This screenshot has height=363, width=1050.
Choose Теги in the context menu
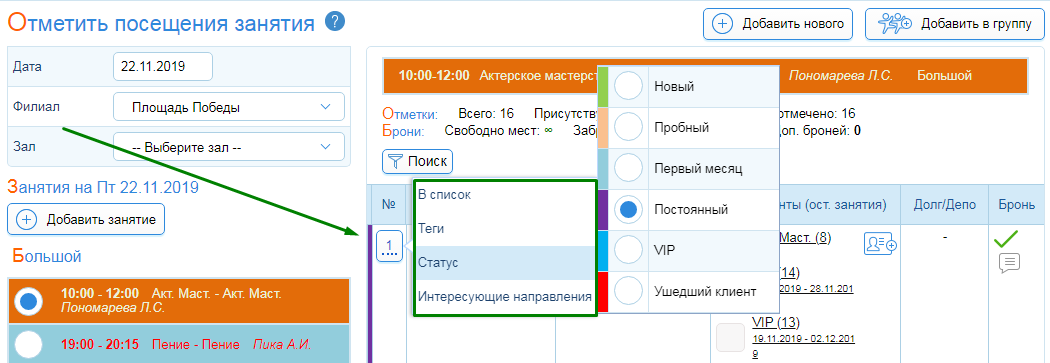click(431, 228)
